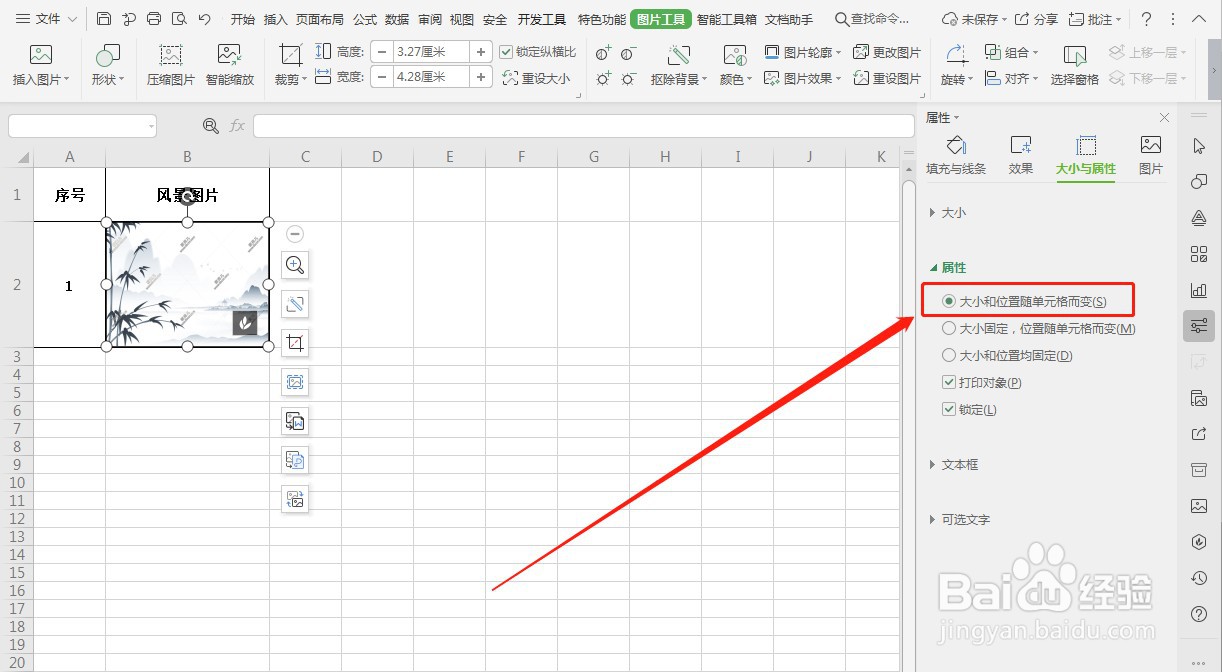The height and width of the screenshot is (672, 1222).
Task: Open Fill and Line (填充与线条) panel tab
Action: tap(956, 156)
